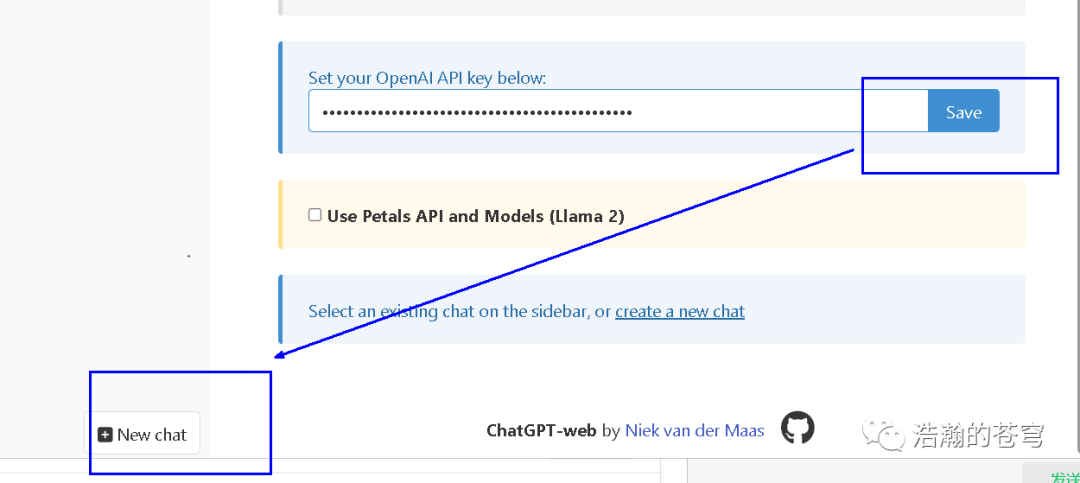
Task: Click the 'Use Petals API and Models' label
Action: pos(475,216)
